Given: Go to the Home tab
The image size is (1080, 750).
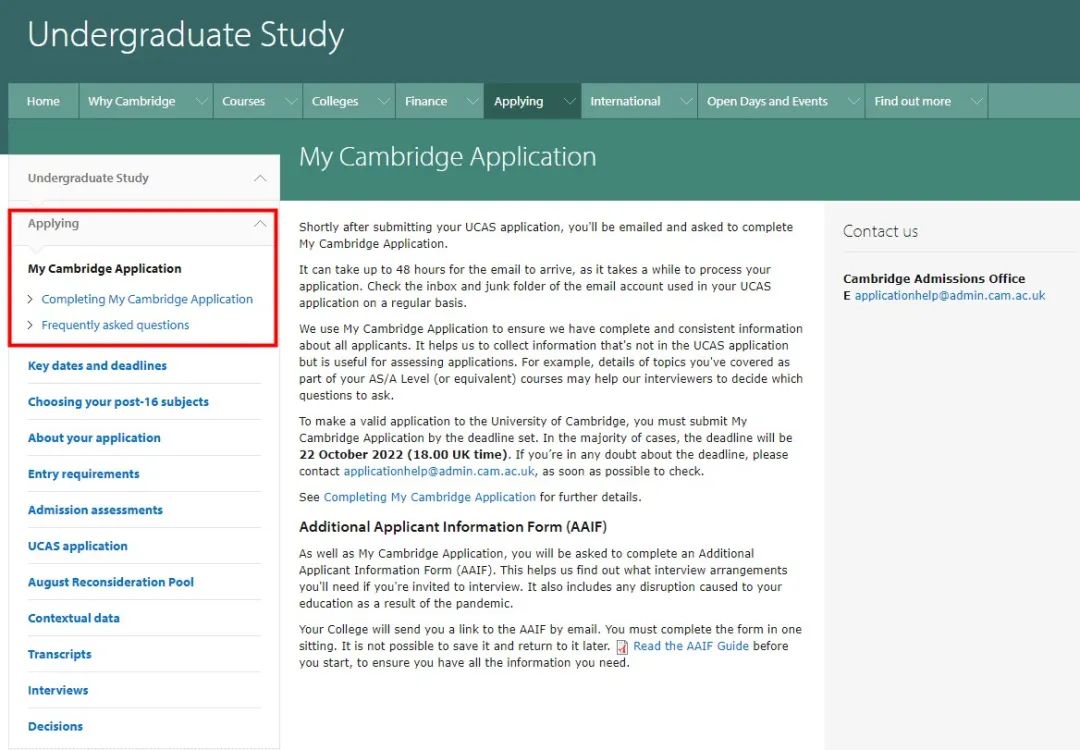Looking at the screenshot, I should (x=43, y=101).
